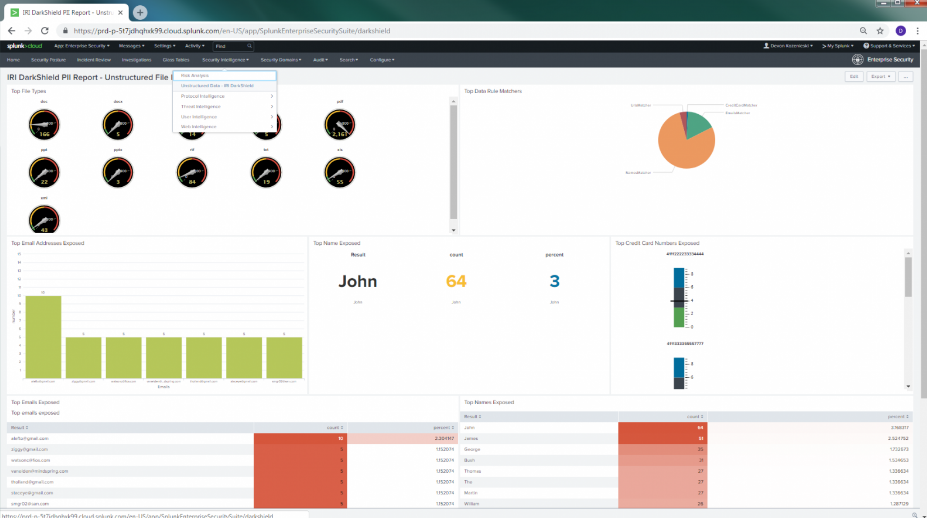The image size is (927, 518).
Task: Click the Edit dashboard button
Action: 854,76
